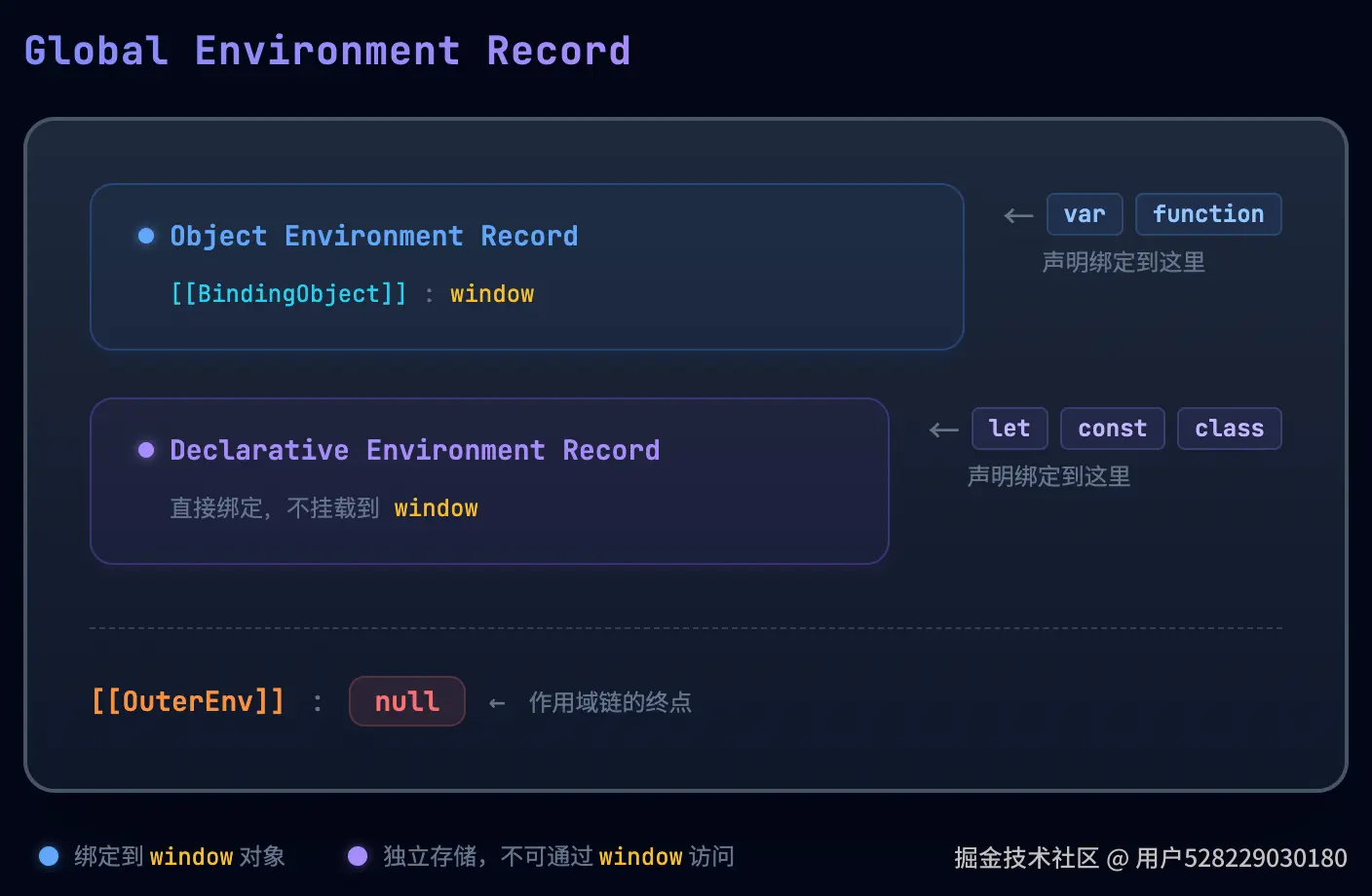Click the var keyword tag
Screen dimensions: 1372x896
[1085, 214]
